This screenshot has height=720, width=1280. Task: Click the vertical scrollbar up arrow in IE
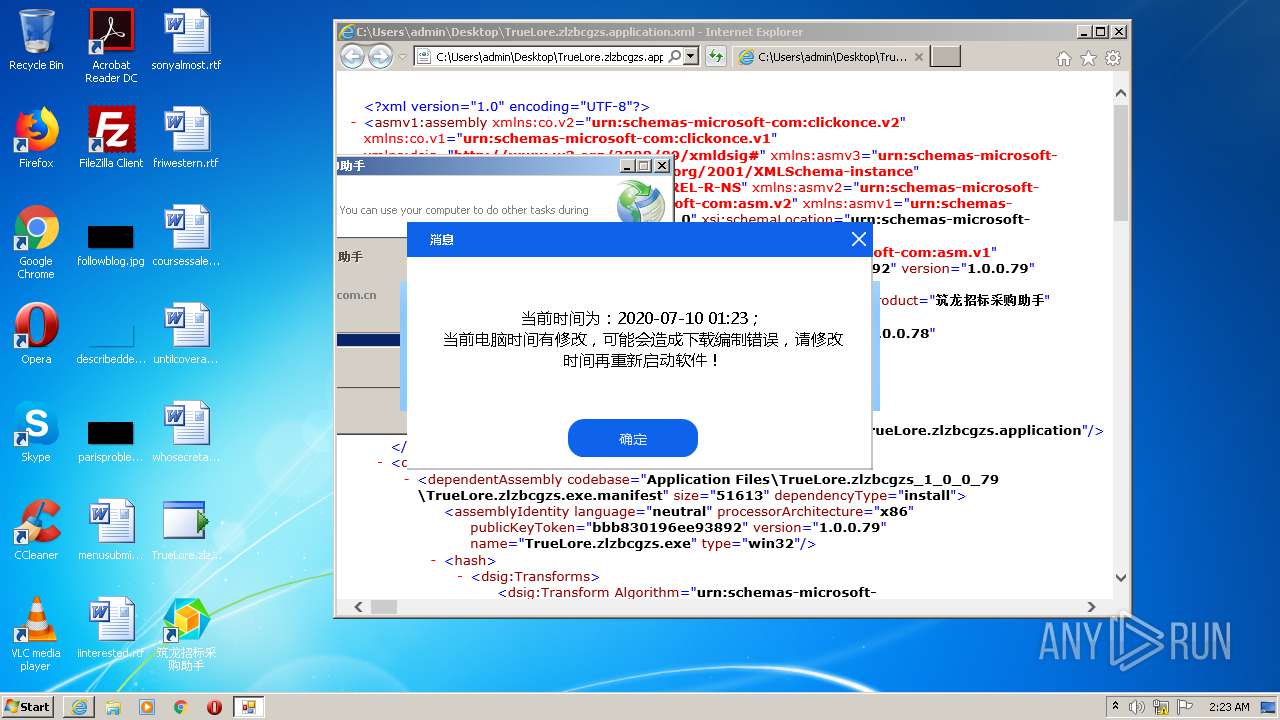1120,94
